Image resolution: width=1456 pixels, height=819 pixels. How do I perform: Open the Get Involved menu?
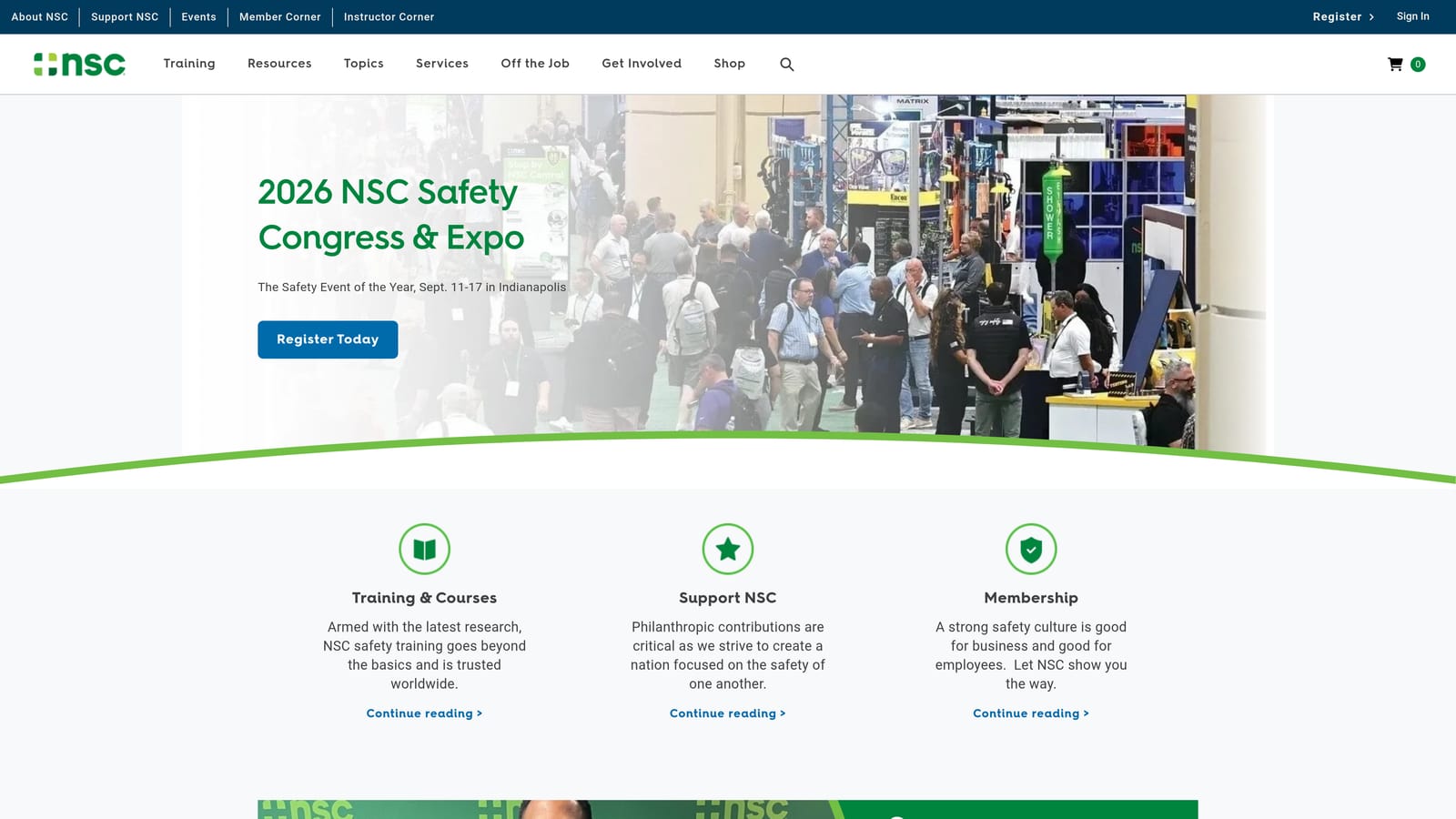click(x=642, y=64)
